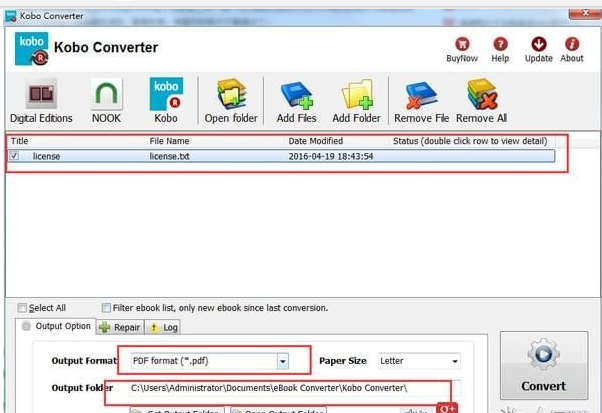This screenshot has width=602, height=413.
Task: Uncheck the license row checkbox
Action: pyautogui.click(x=15, y=156)
